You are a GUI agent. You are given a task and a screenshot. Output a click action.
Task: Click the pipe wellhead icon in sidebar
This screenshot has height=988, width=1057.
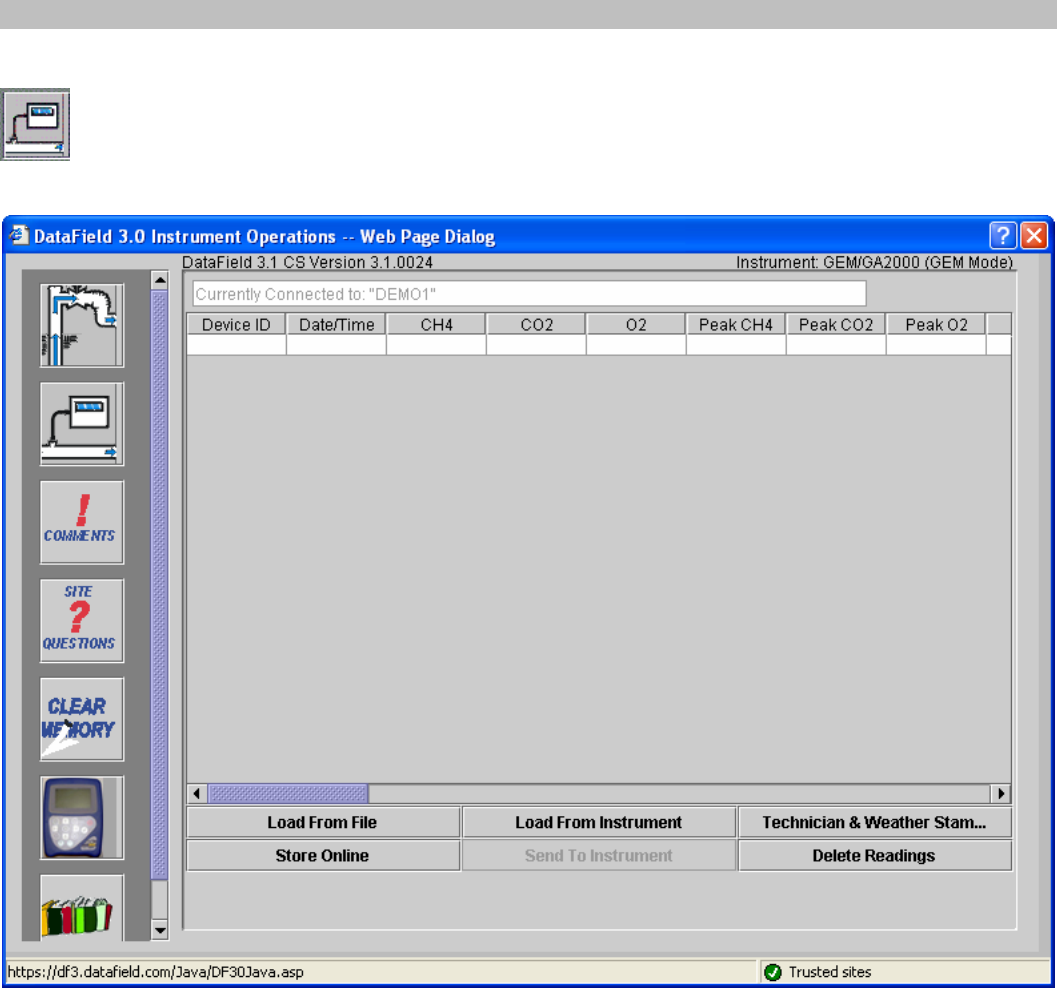[x=82, y=326]
